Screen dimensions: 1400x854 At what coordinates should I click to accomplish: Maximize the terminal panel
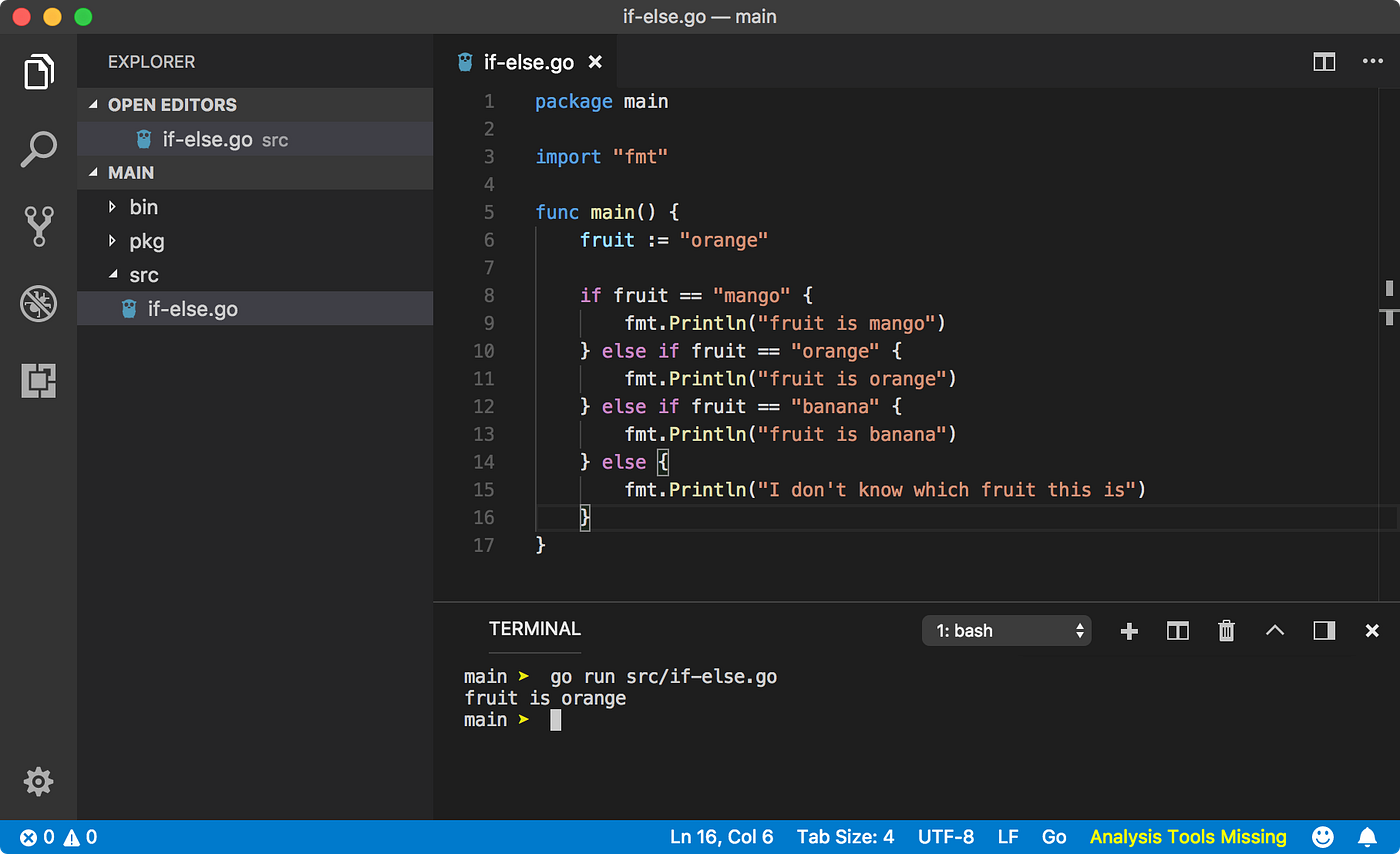click(1324, 630)
